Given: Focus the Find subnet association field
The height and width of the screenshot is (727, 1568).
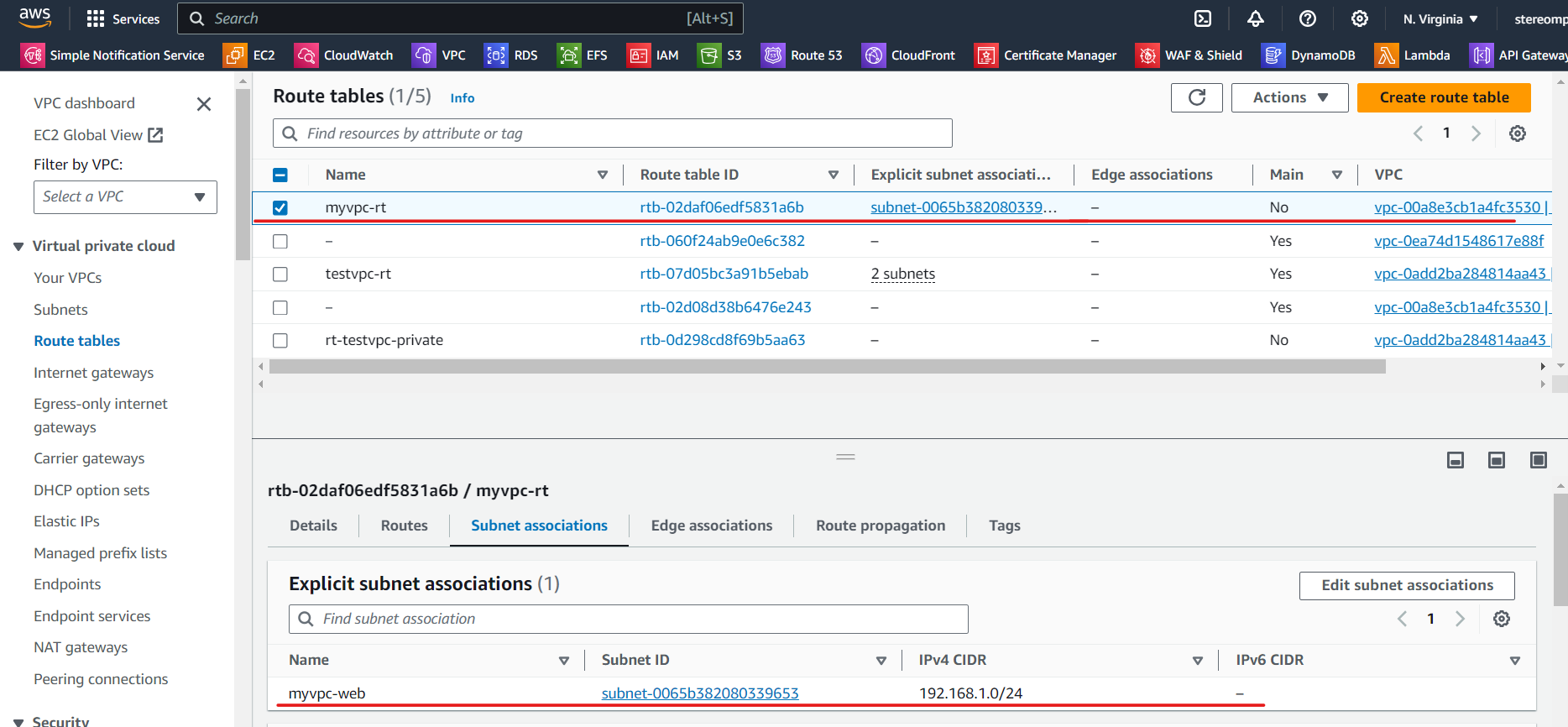Looking at the screenshot, I should (629, 619).
